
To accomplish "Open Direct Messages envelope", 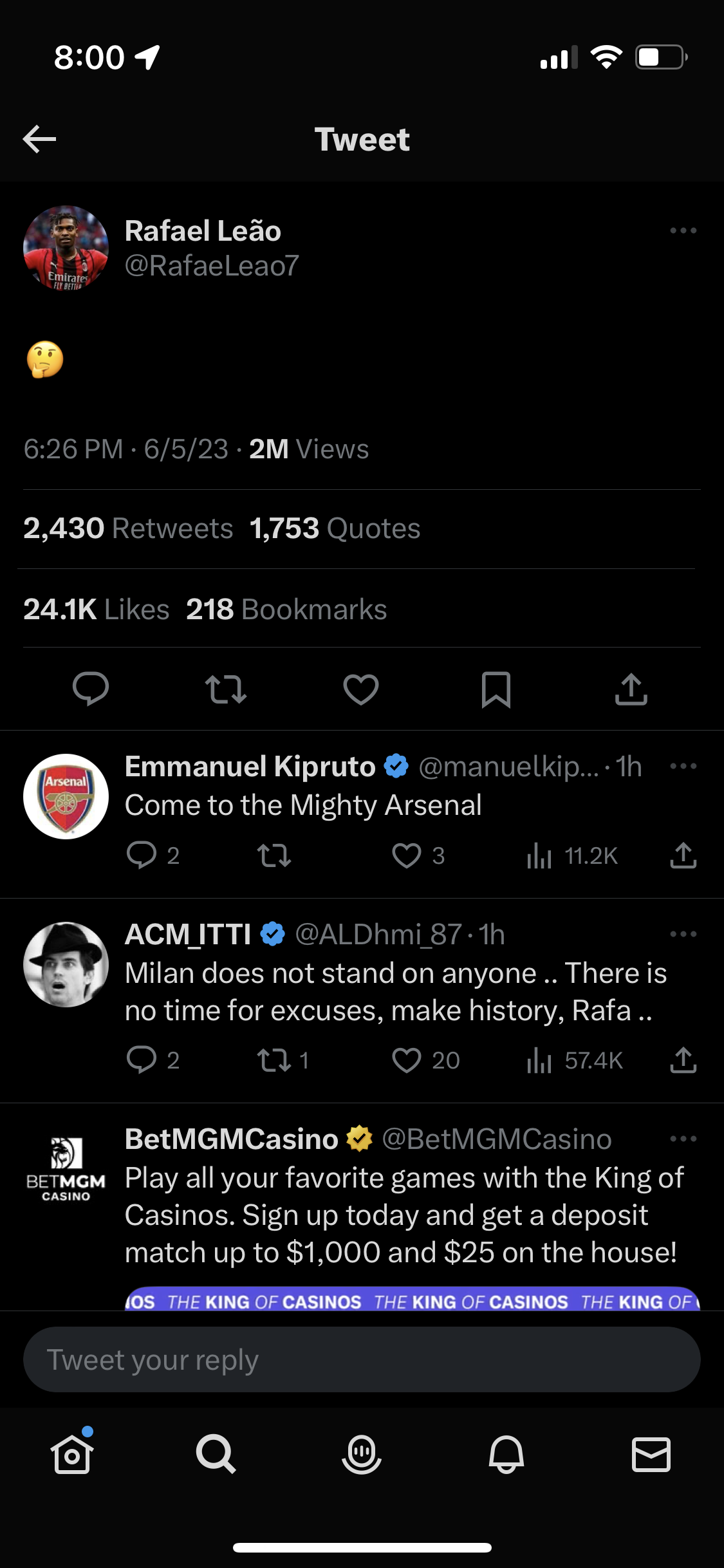I will point(651,1454).
